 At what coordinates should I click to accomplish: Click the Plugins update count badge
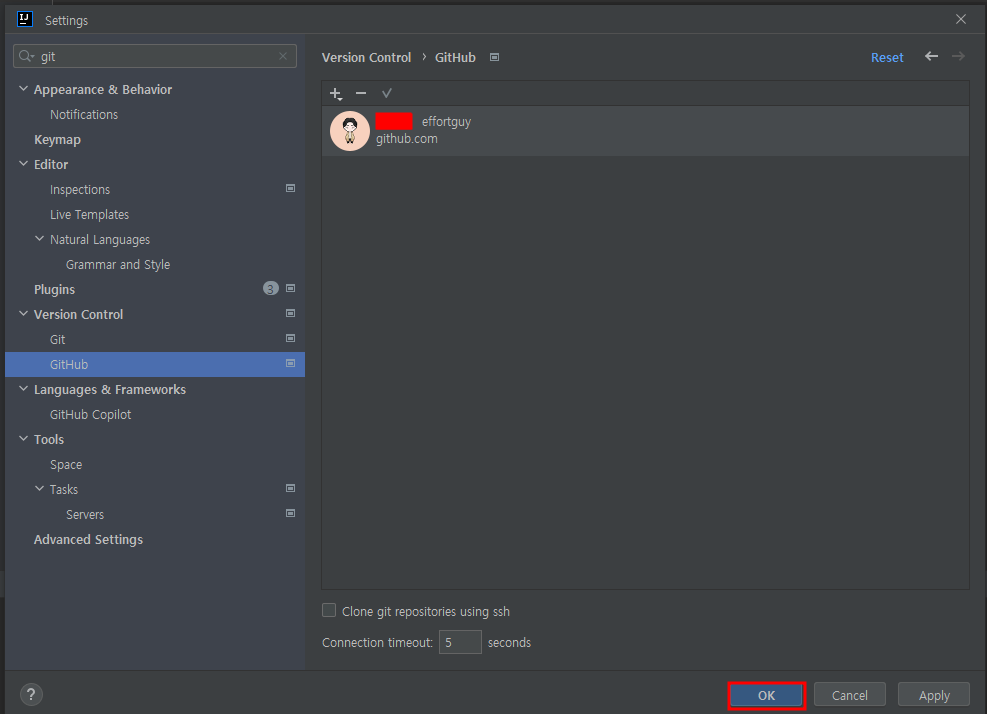point(271,288)
